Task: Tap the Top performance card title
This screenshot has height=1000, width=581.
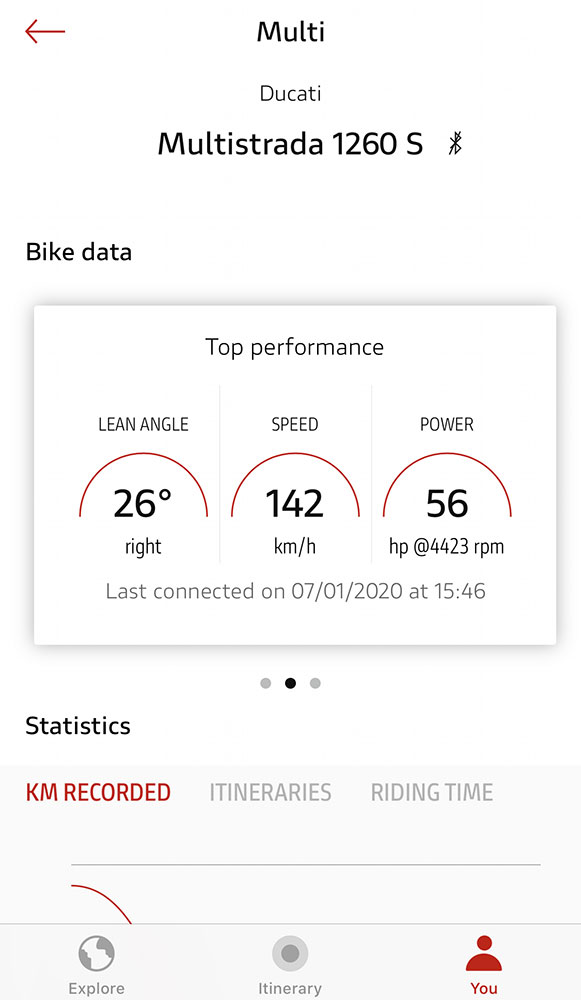Action: pos(295,348)
